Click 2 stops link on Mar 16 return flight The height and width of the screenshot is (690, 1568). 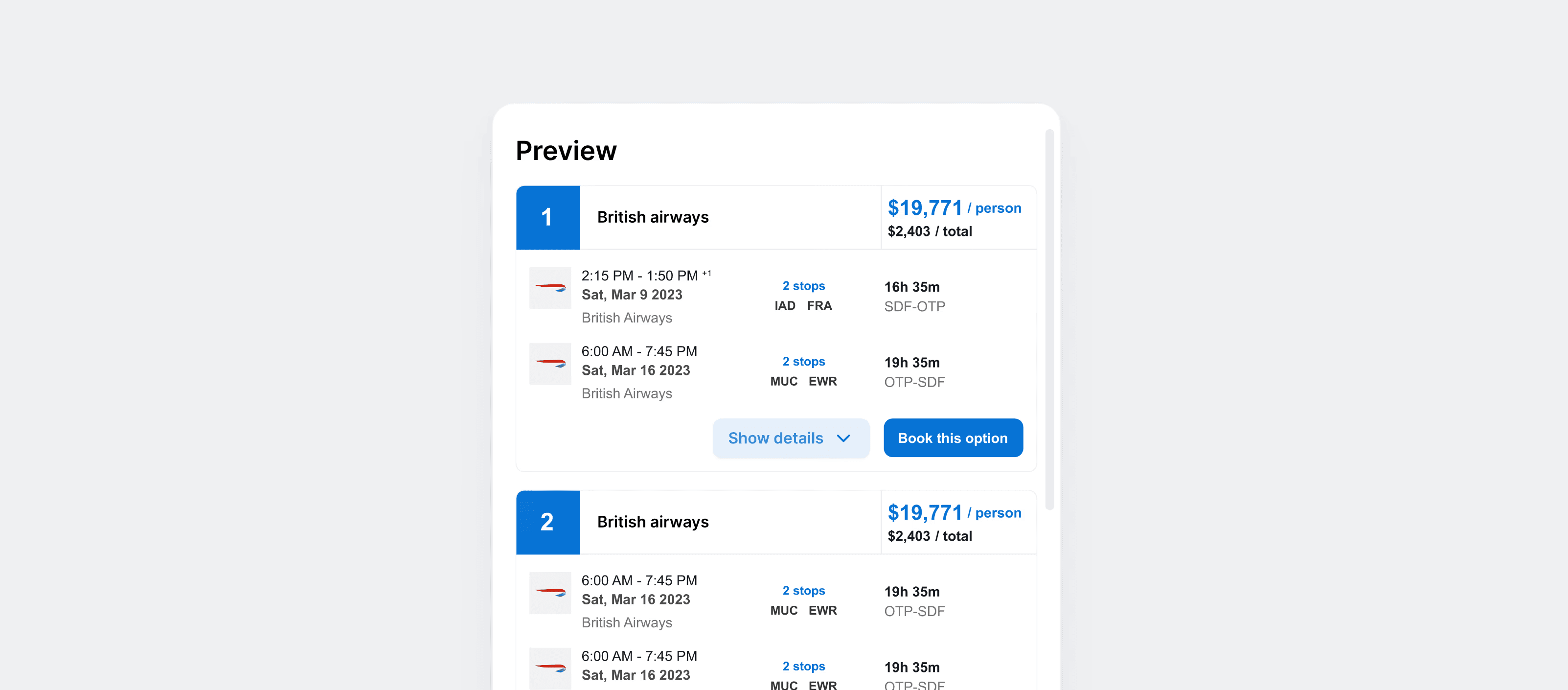coord(803,361)
